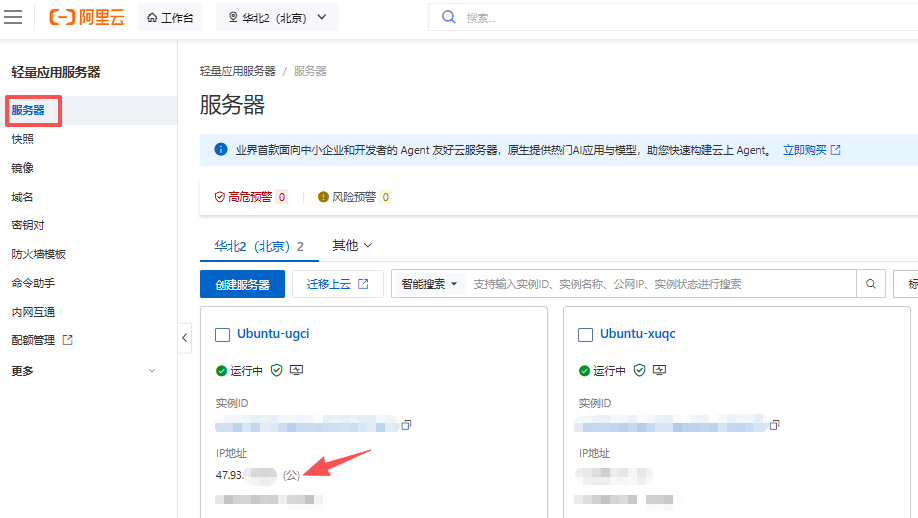Screen dimensions: 918x518
Task: Click the shield security icon on Ubuntu-xuqc
Action: pos(639,370)
